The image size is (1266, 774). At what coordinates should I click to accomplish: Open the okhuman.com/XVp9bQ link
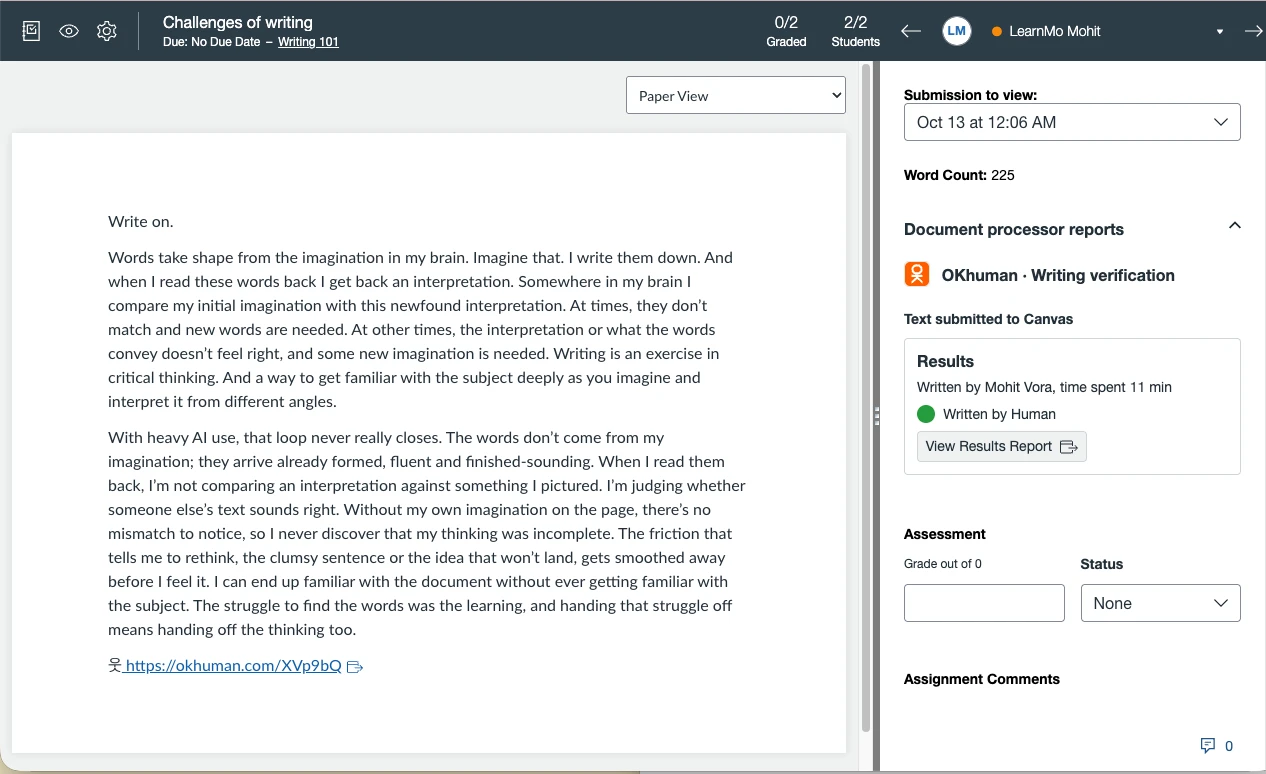click(x=233, y=665)
